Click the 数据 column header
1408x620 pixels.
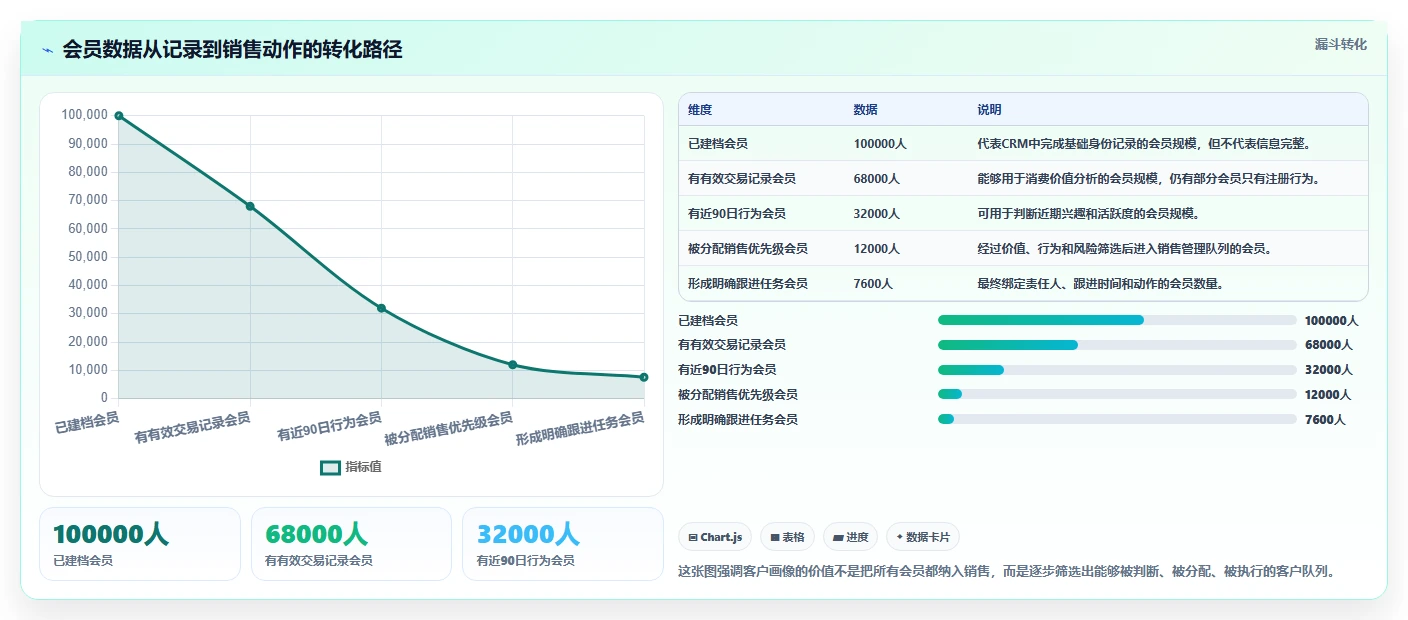pos(865,110)
